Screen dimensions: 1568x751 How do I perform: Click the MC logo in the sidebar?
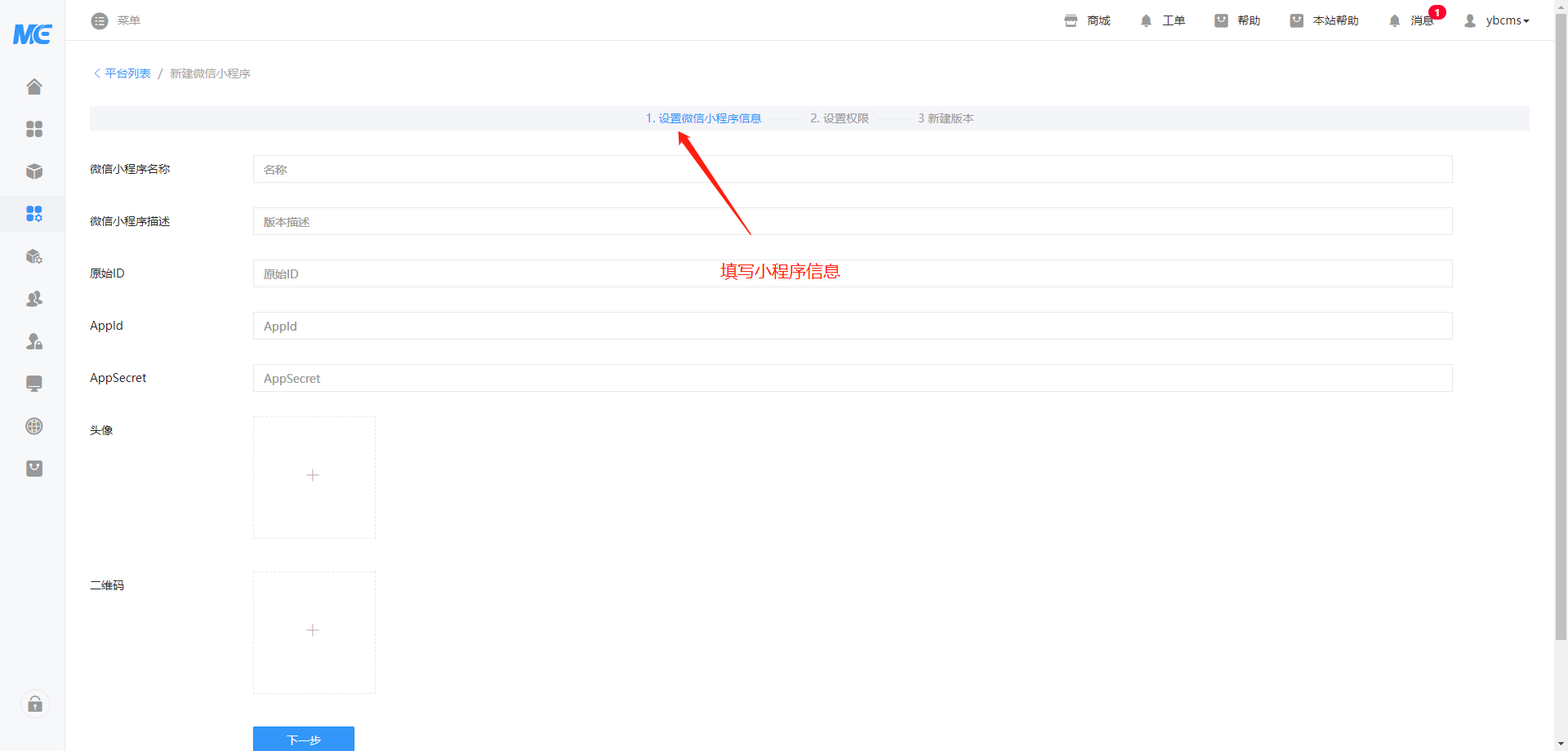point(33,33)
